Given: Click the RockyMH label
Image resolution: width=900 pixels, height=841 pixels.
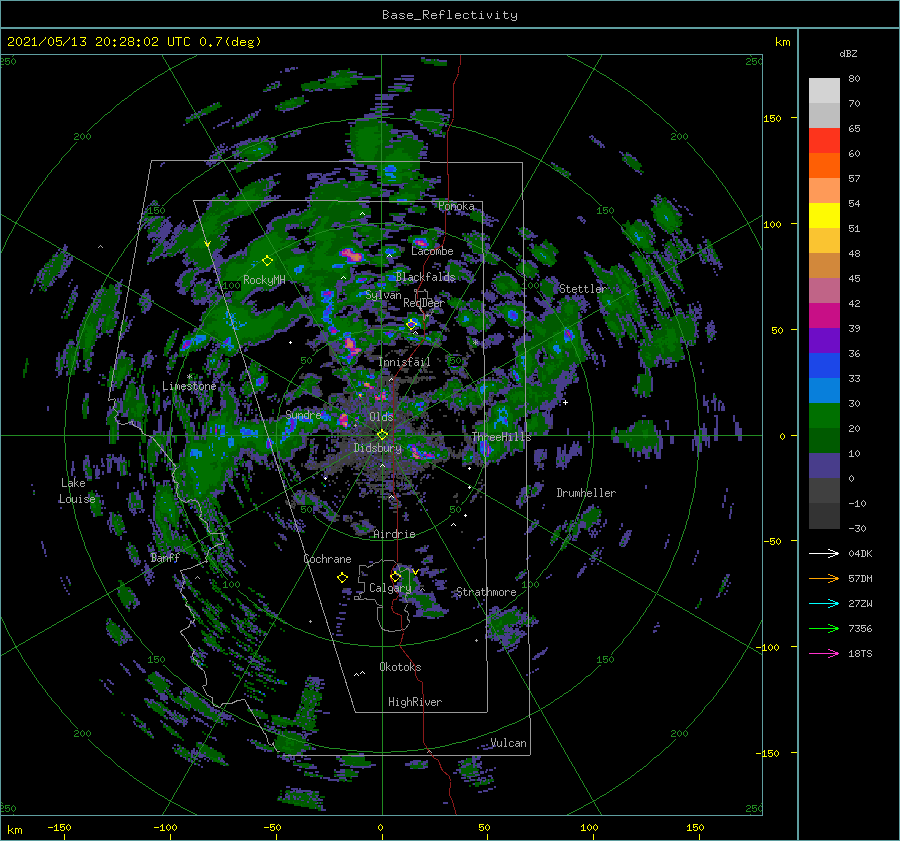Looking at the screenshot, I should [264, 280].
